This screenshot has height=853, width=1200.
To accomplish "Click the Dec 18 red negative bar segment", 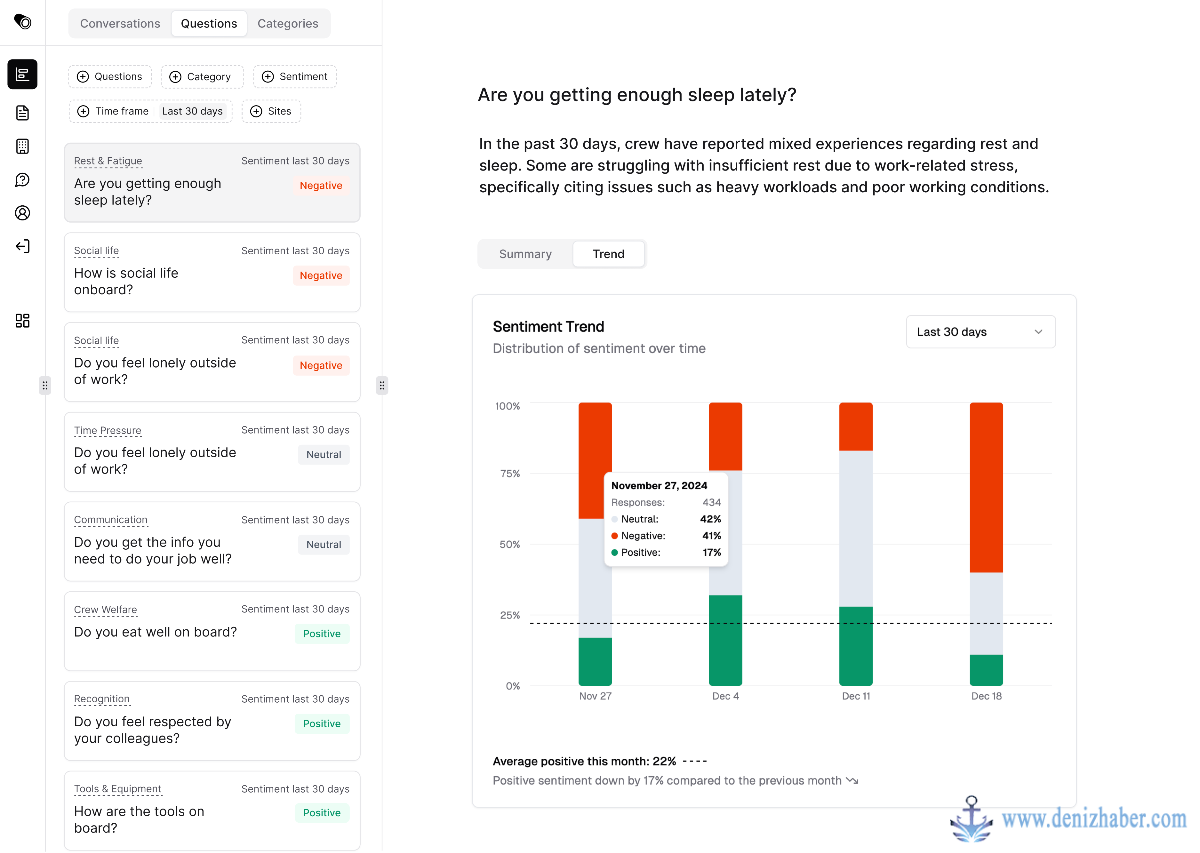I will pos(986,487).
